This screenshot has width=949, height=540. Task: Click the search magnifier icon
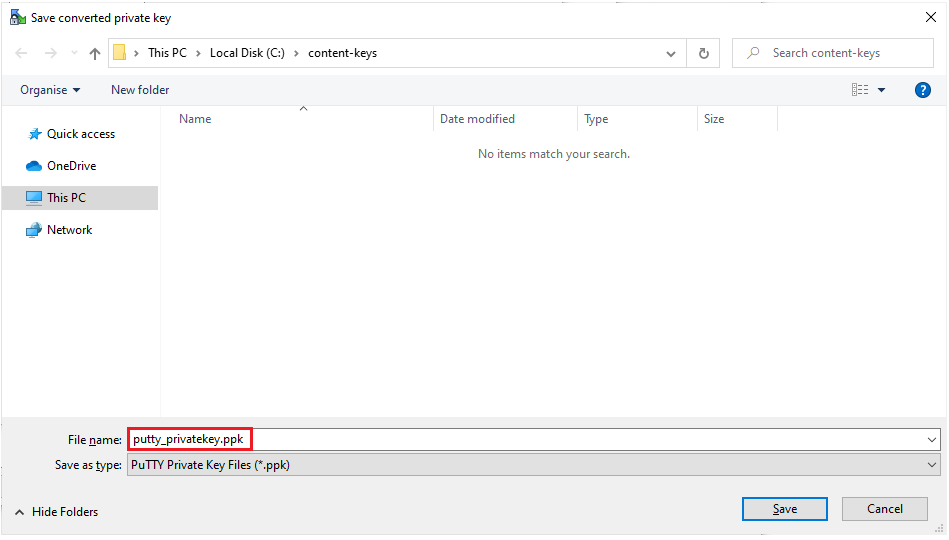[x=753, y=53]
